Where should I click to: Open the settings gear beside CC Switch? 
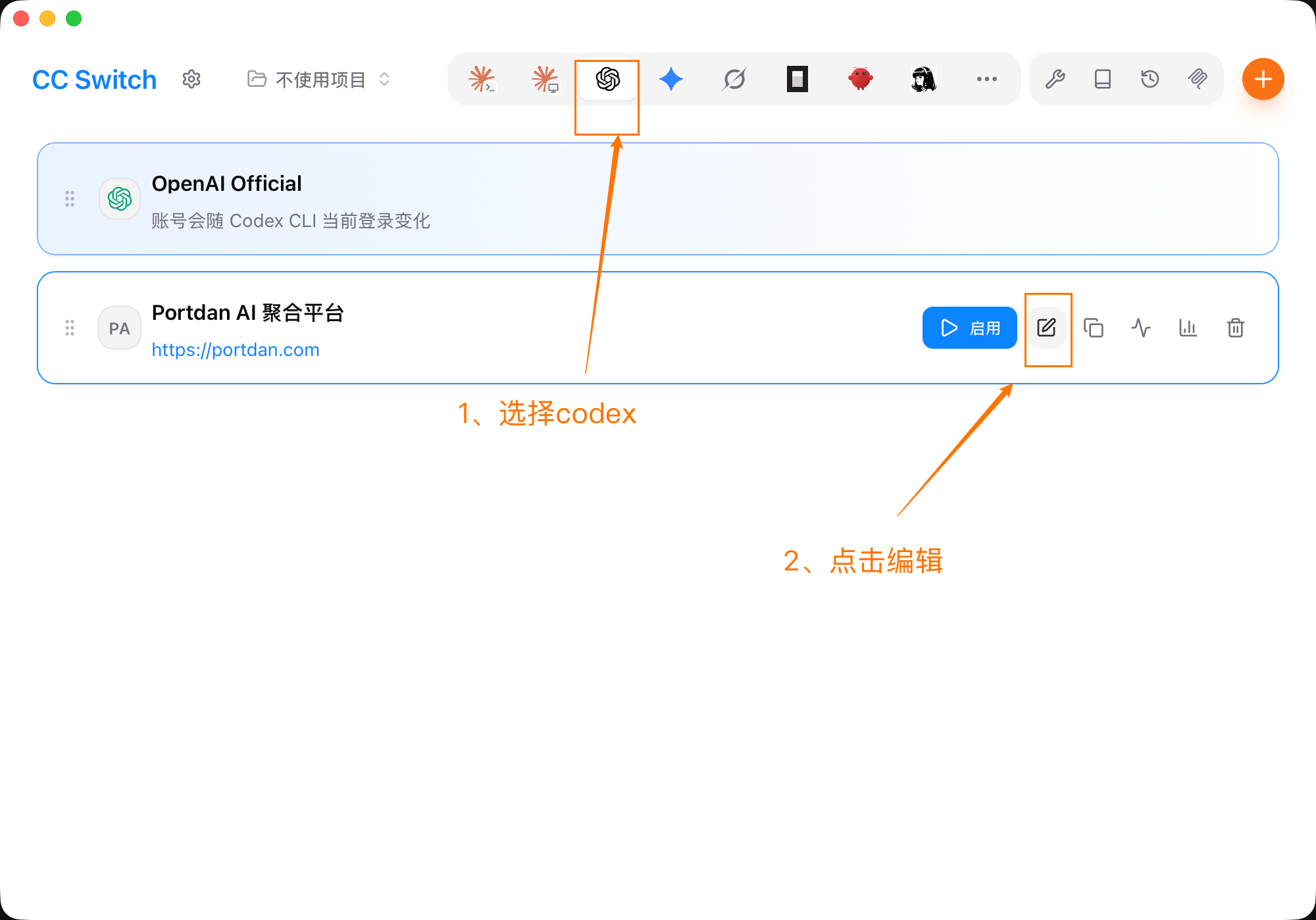coord(191,80)
